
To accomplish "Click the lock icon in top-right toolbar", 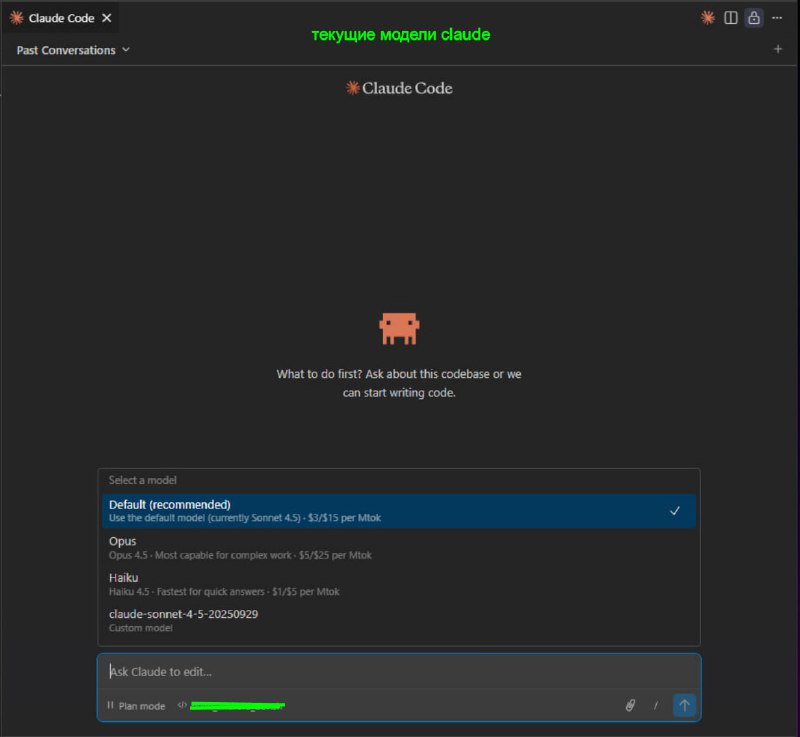I will 754,18.
